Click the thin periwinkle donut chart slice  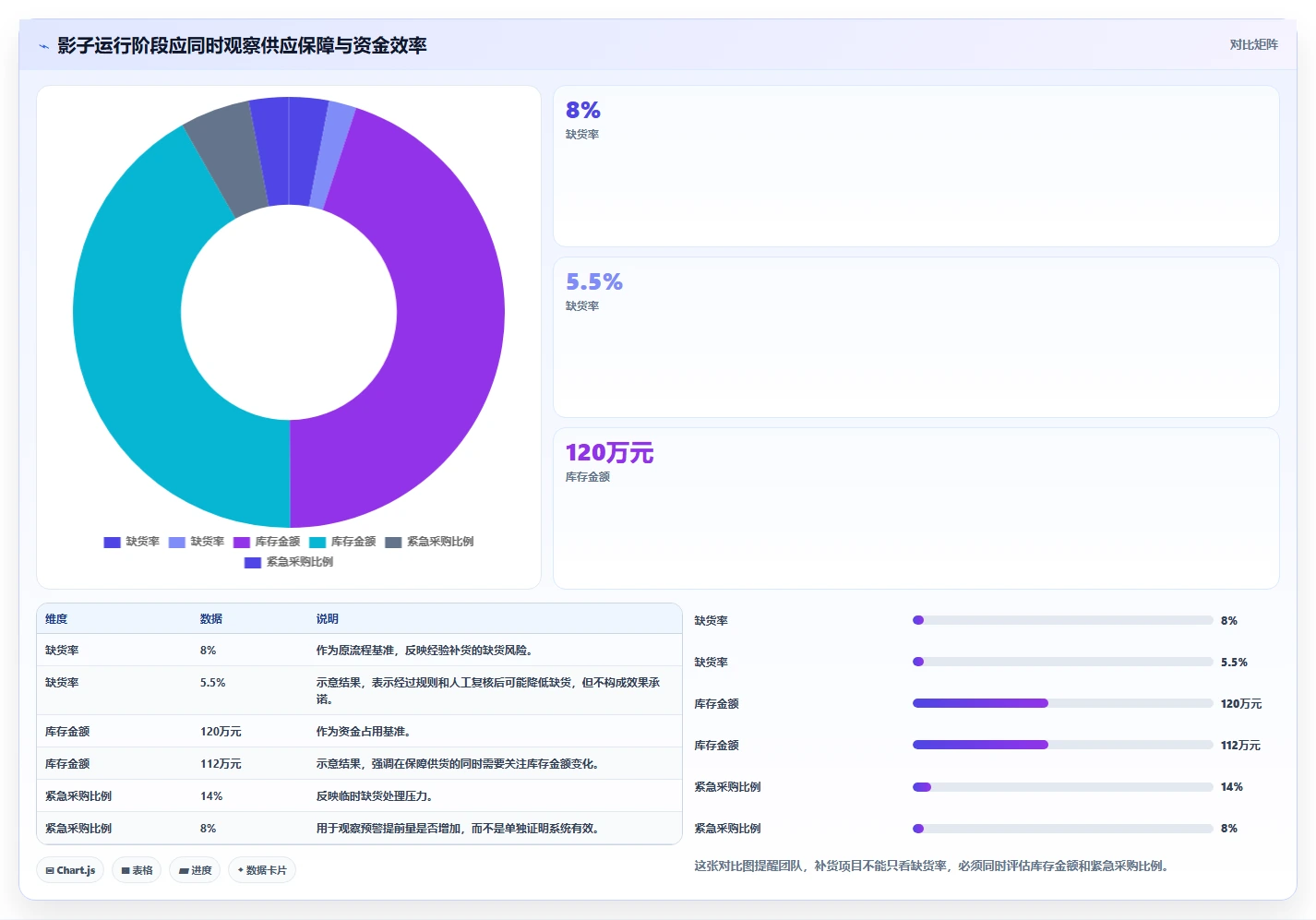pyautogui.click(x=330, y=155)
